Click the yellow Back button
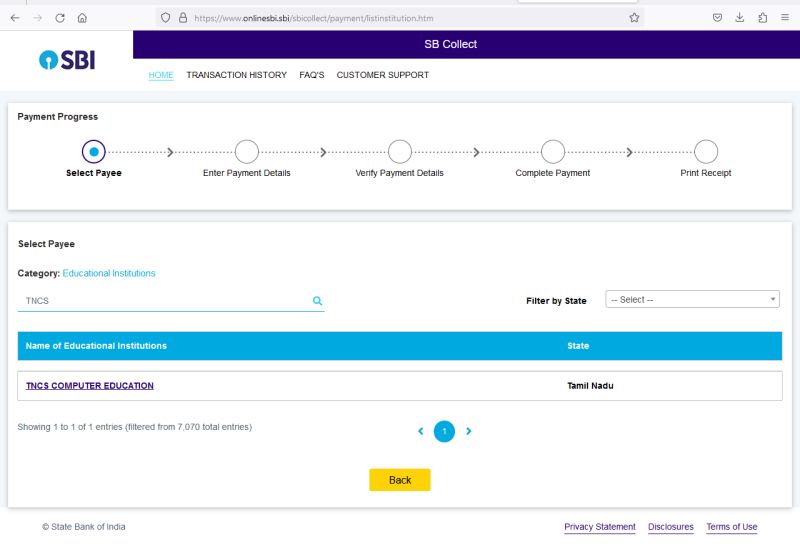Image resolution: width=800 pixels, height=546 pixels. point(400,480)
